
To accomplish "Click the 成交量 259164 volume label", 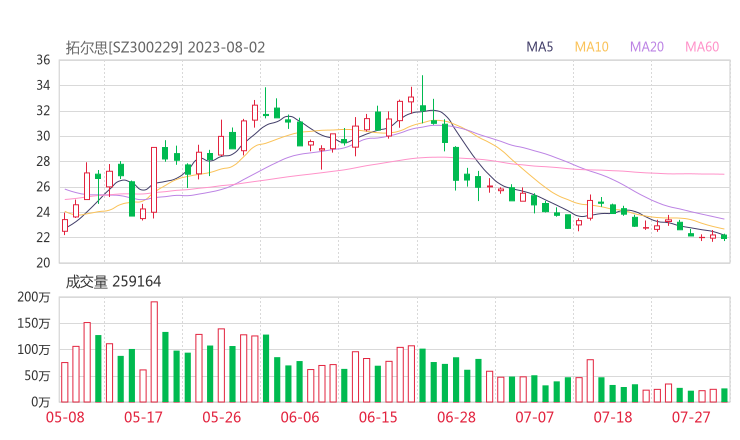I will coord(113,282).
